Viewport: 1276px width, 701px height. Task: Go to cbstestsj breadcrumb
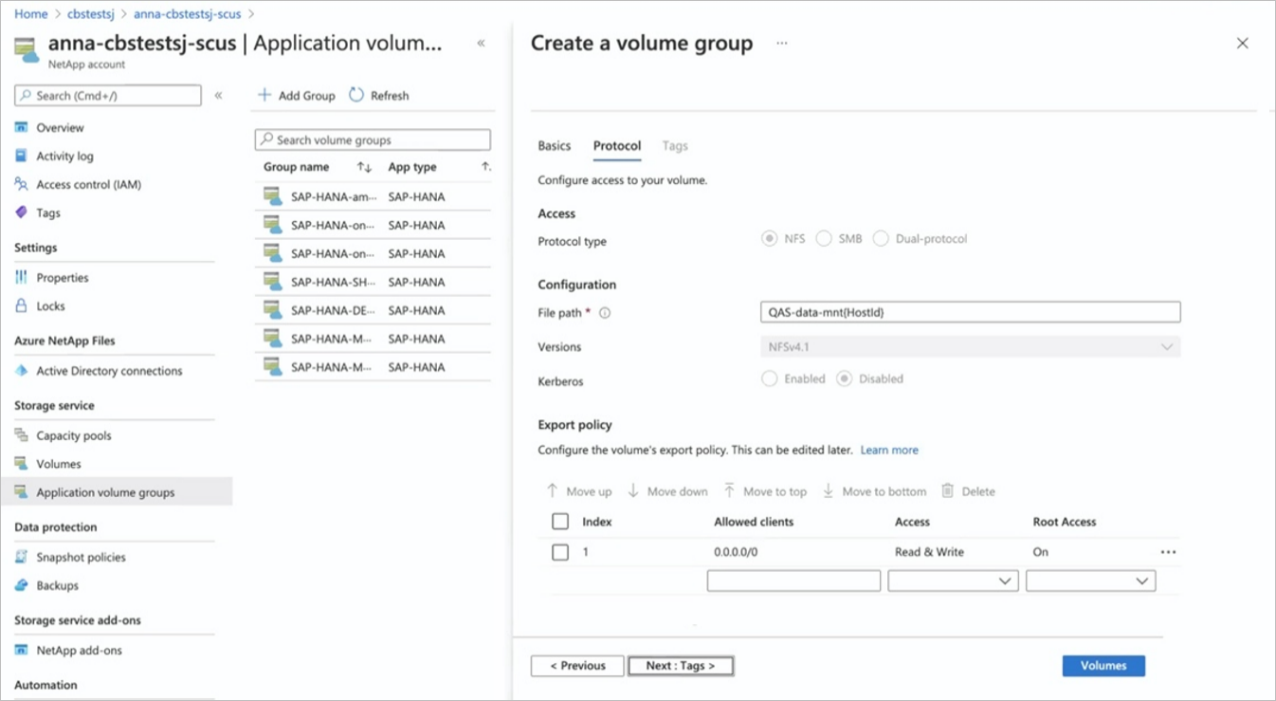(92, 14)
